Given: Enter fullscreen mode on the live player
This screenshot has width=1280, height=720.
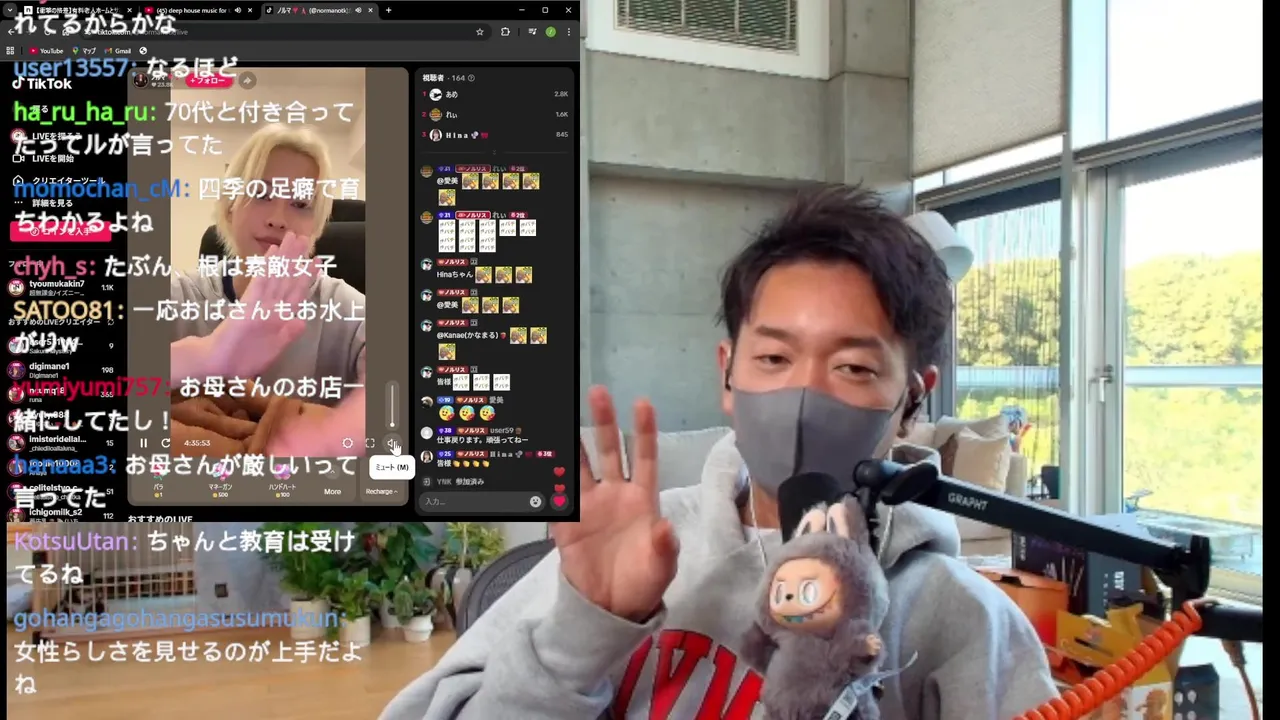Looking at the screenshot, I should coord(369,443).
